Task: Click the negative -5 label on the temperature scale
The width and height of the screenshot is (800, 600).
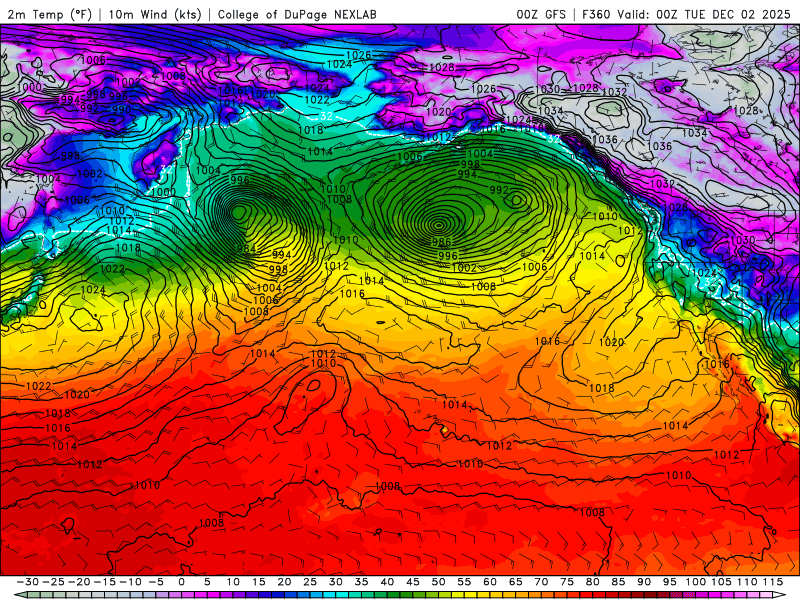Action: [x=156, y=582]
